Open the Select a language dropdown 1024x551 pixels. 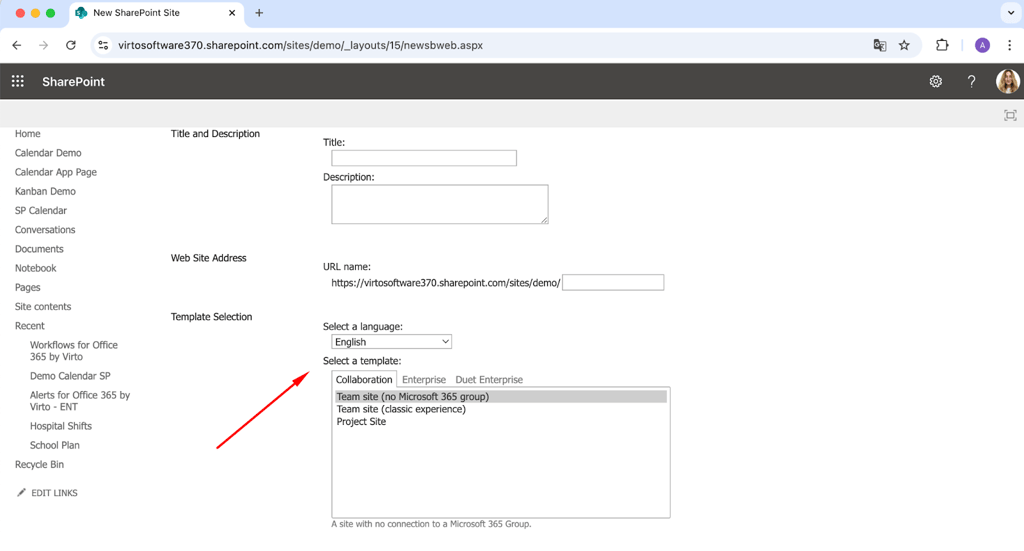[391, 342]
